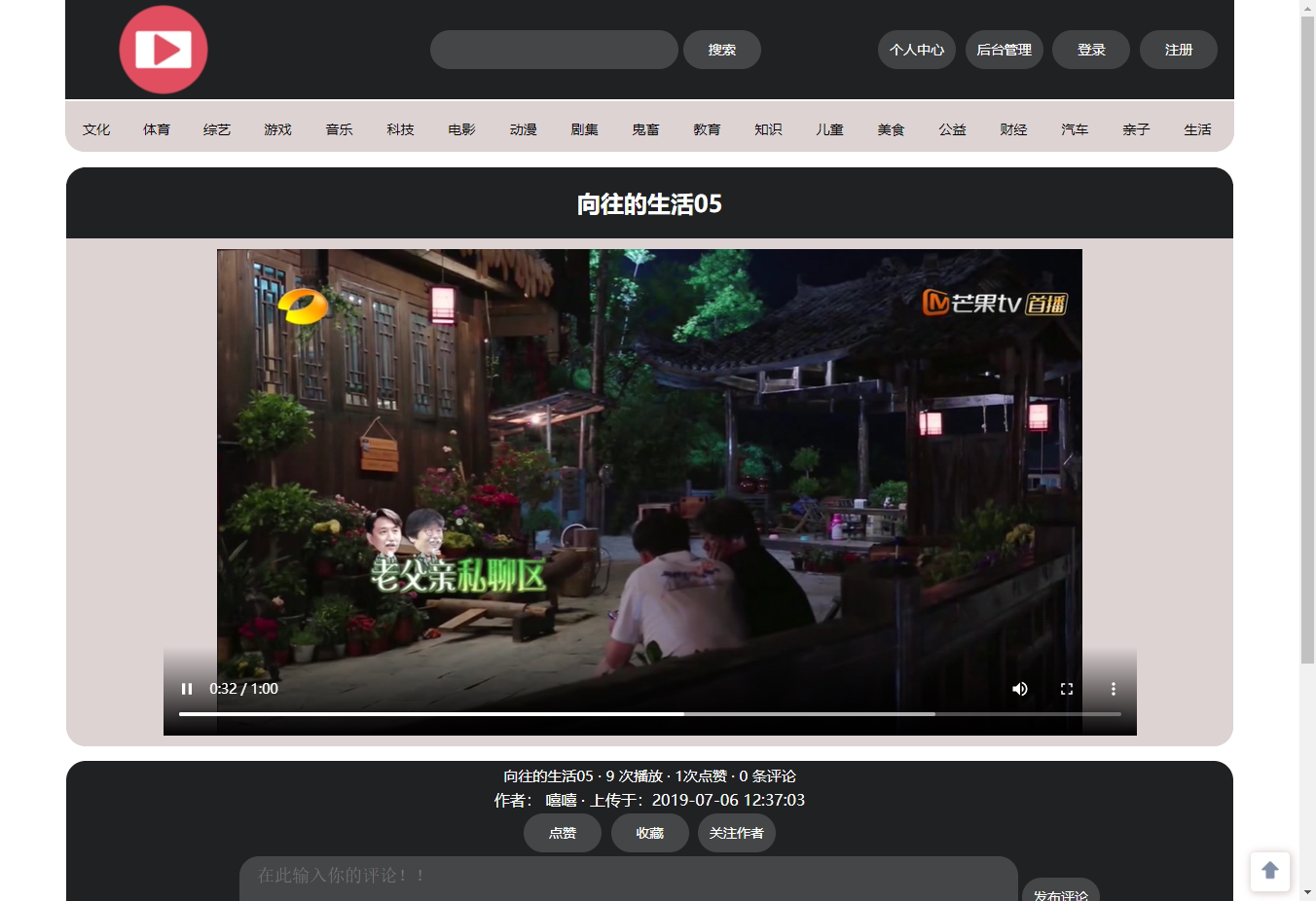Image resolution: width=1316 pixels, height=901 pixels.
Task: Open 后台管理 admin panel
Action: tap(1005, 50)
